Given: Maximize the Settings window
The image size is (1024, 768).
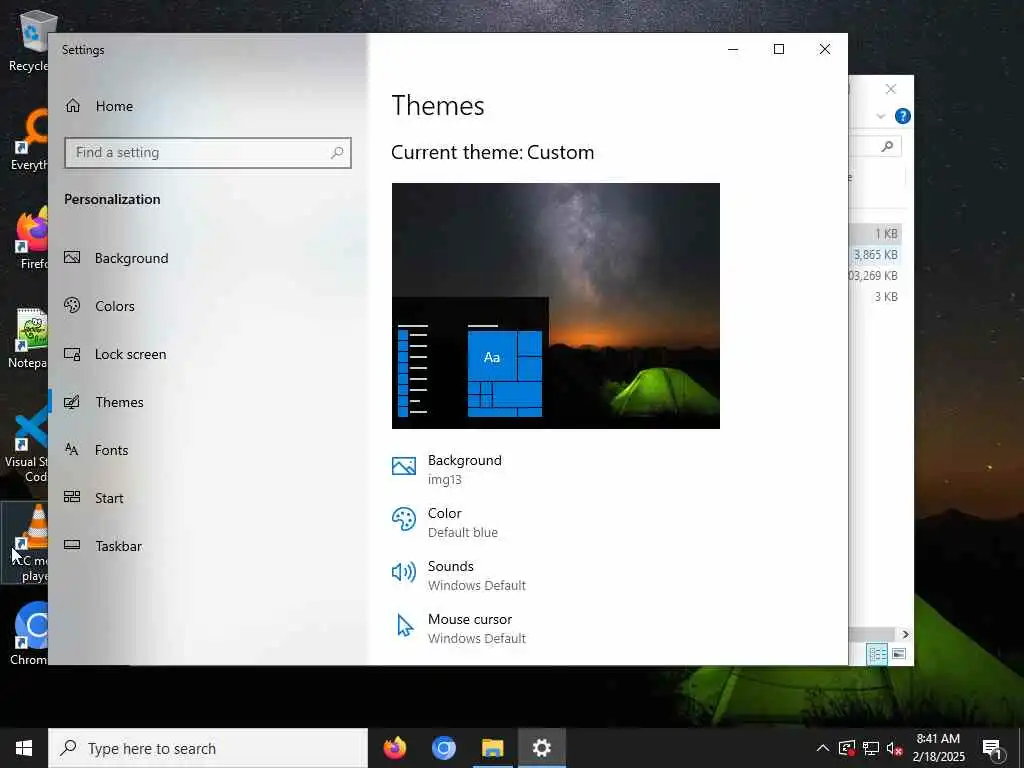Looking at the screenshot, I should point(778,50).
